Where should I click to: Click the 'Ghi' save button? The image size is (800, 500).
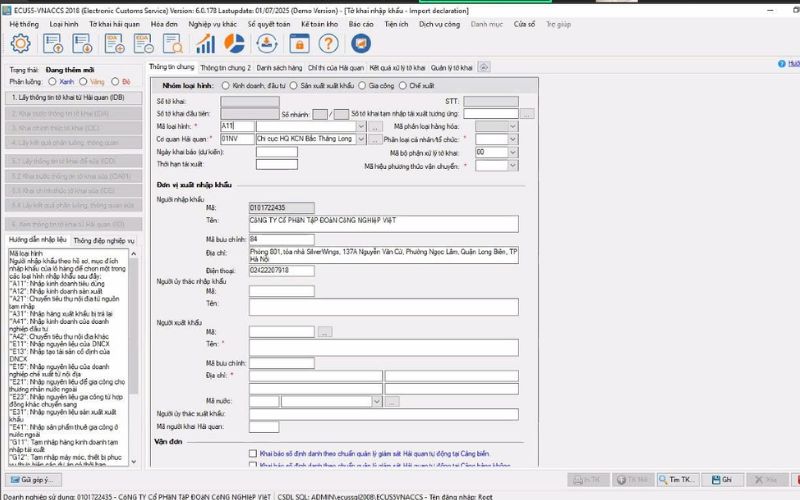[x=728, y=480]
